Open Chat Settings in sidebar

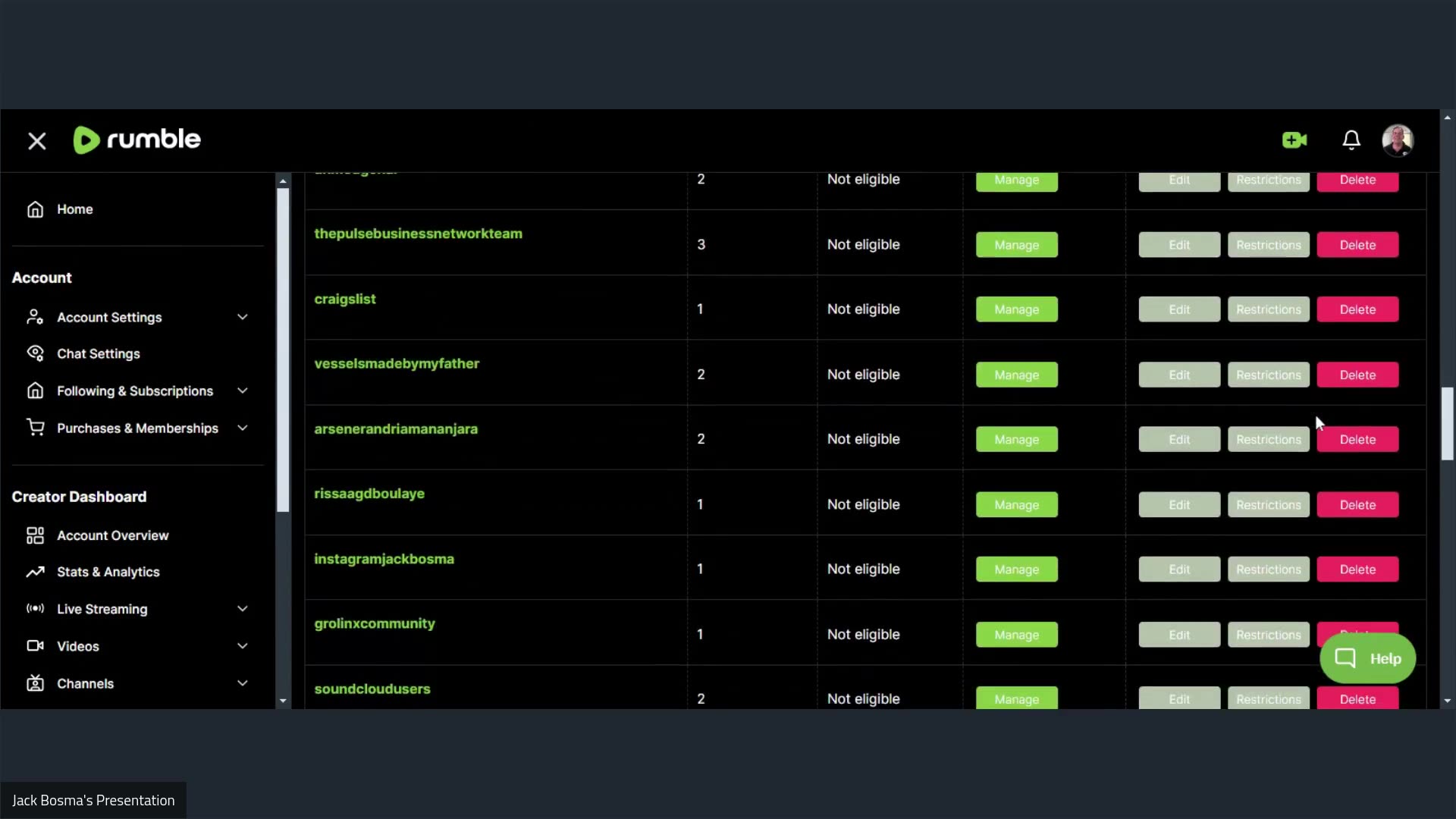99,354
